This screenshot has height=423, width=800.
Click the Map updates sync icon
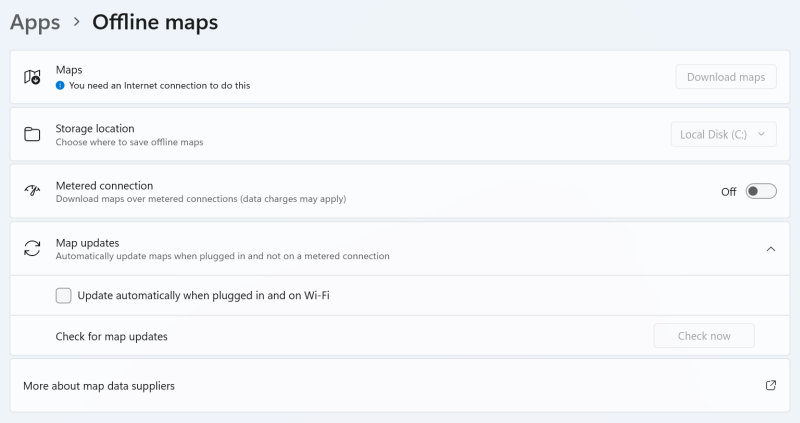pos(32,249)
